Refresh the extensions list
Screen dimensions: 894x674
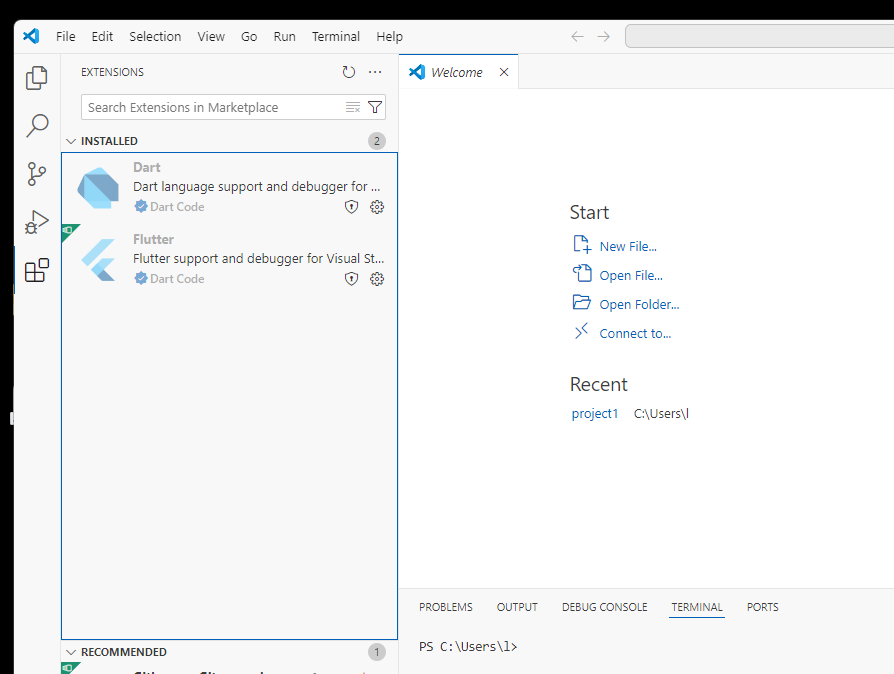[348, 72]
